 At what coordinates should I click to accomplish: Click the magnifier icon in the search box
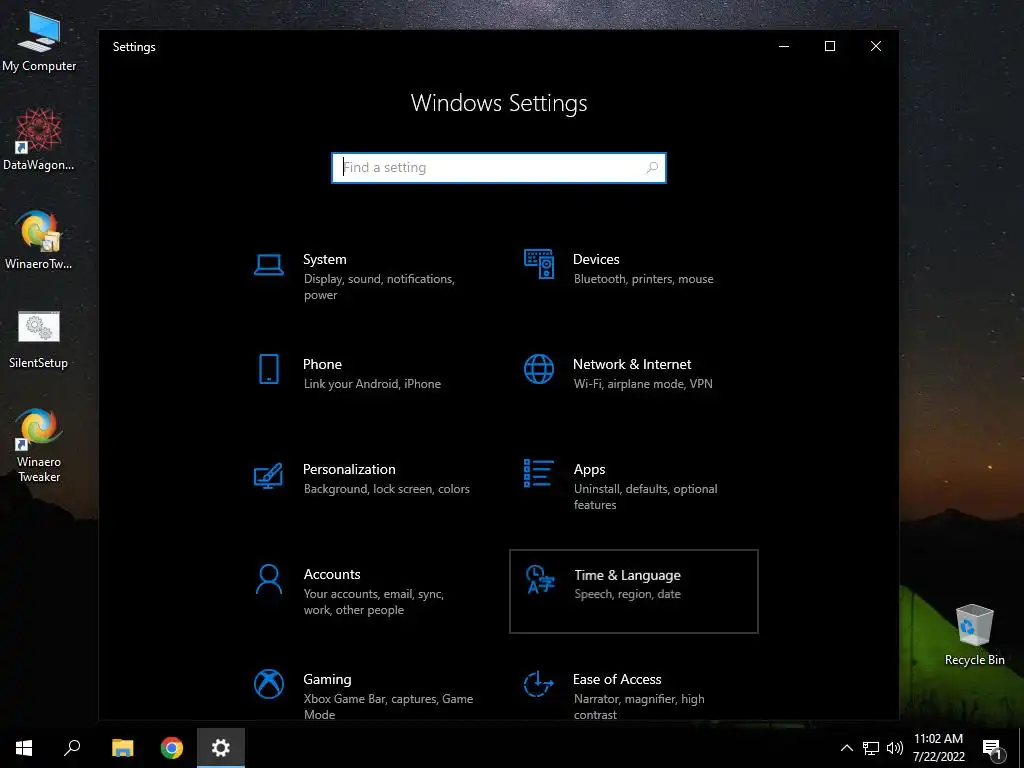tap(652, 168)
